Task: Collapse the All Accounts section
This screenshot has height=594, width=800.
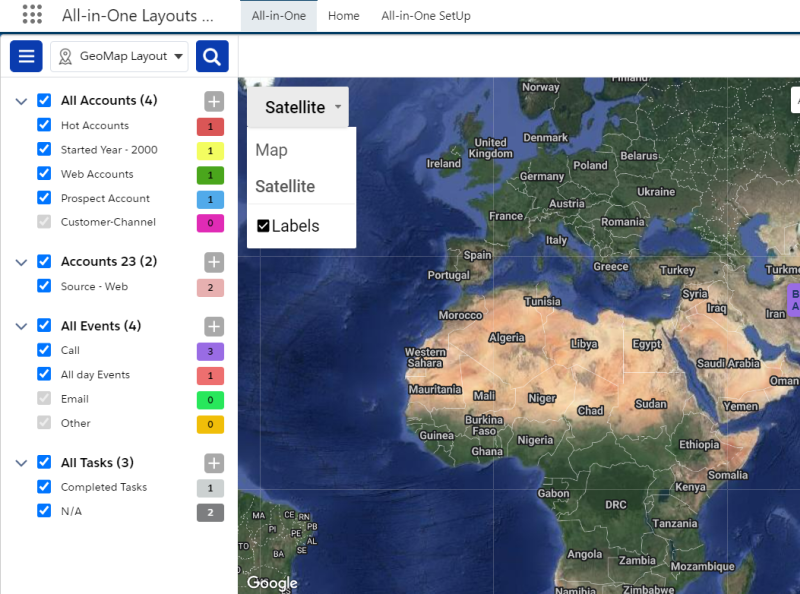Action: point(21,101)
